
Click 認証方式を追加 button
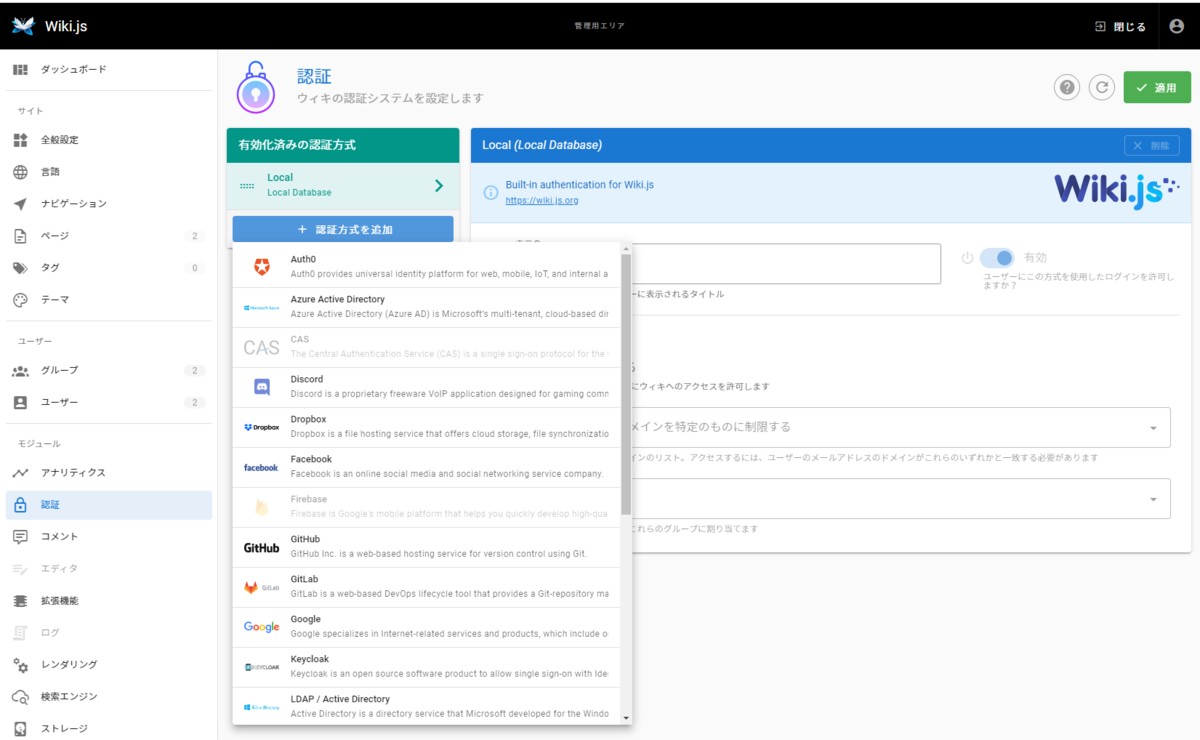(x=343, y=230)
